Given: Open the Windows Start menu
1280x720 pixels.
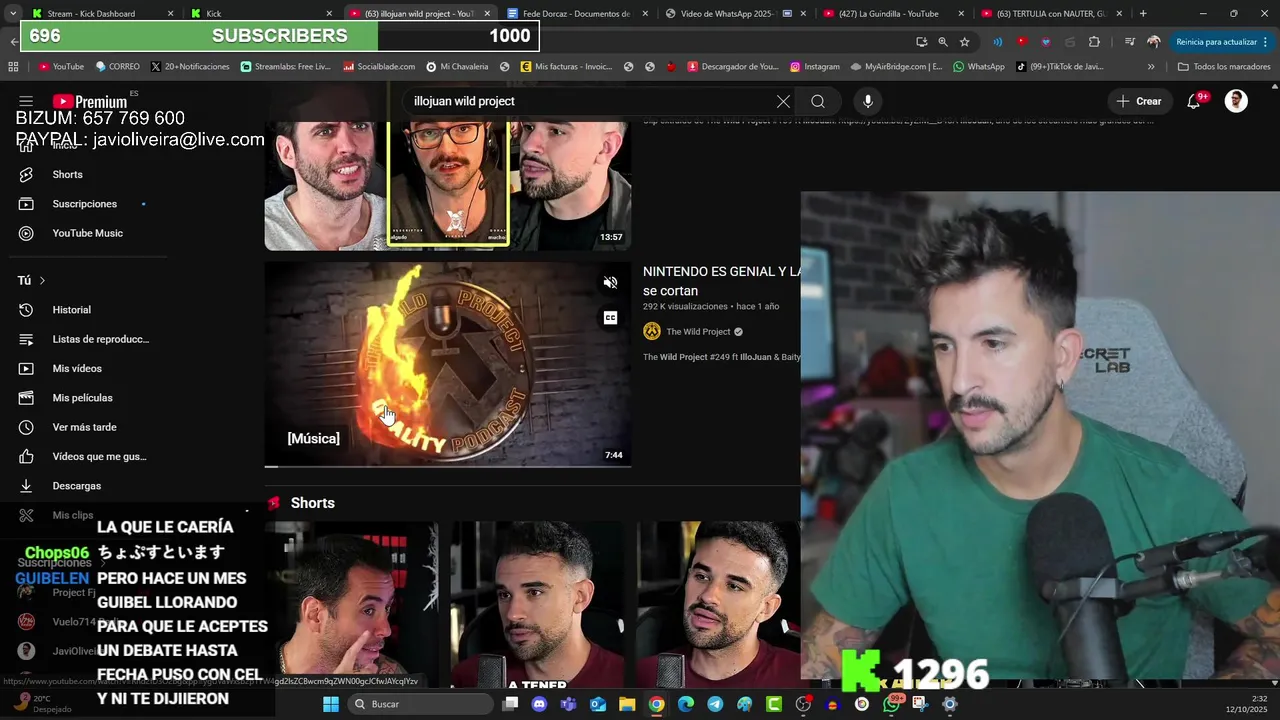Looking at the screenshot, I should coord(331,704).
